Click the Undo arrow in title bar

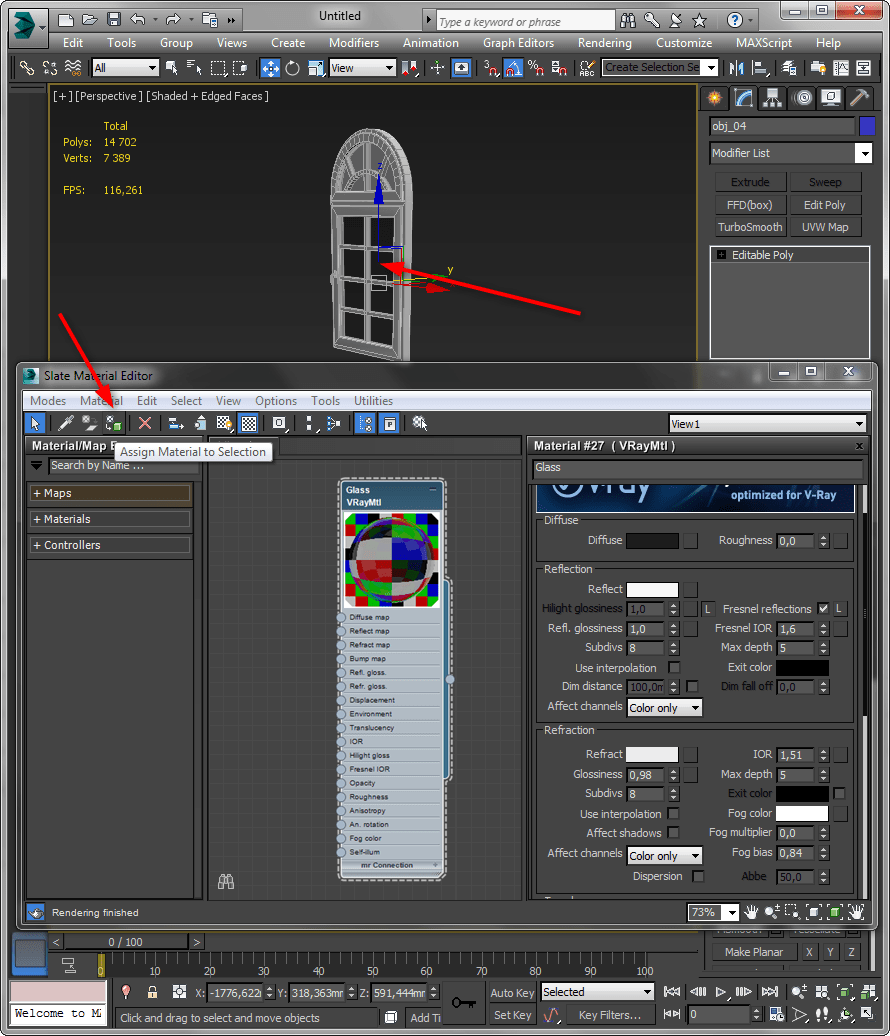pyautogui.click(x=138, y=19)
